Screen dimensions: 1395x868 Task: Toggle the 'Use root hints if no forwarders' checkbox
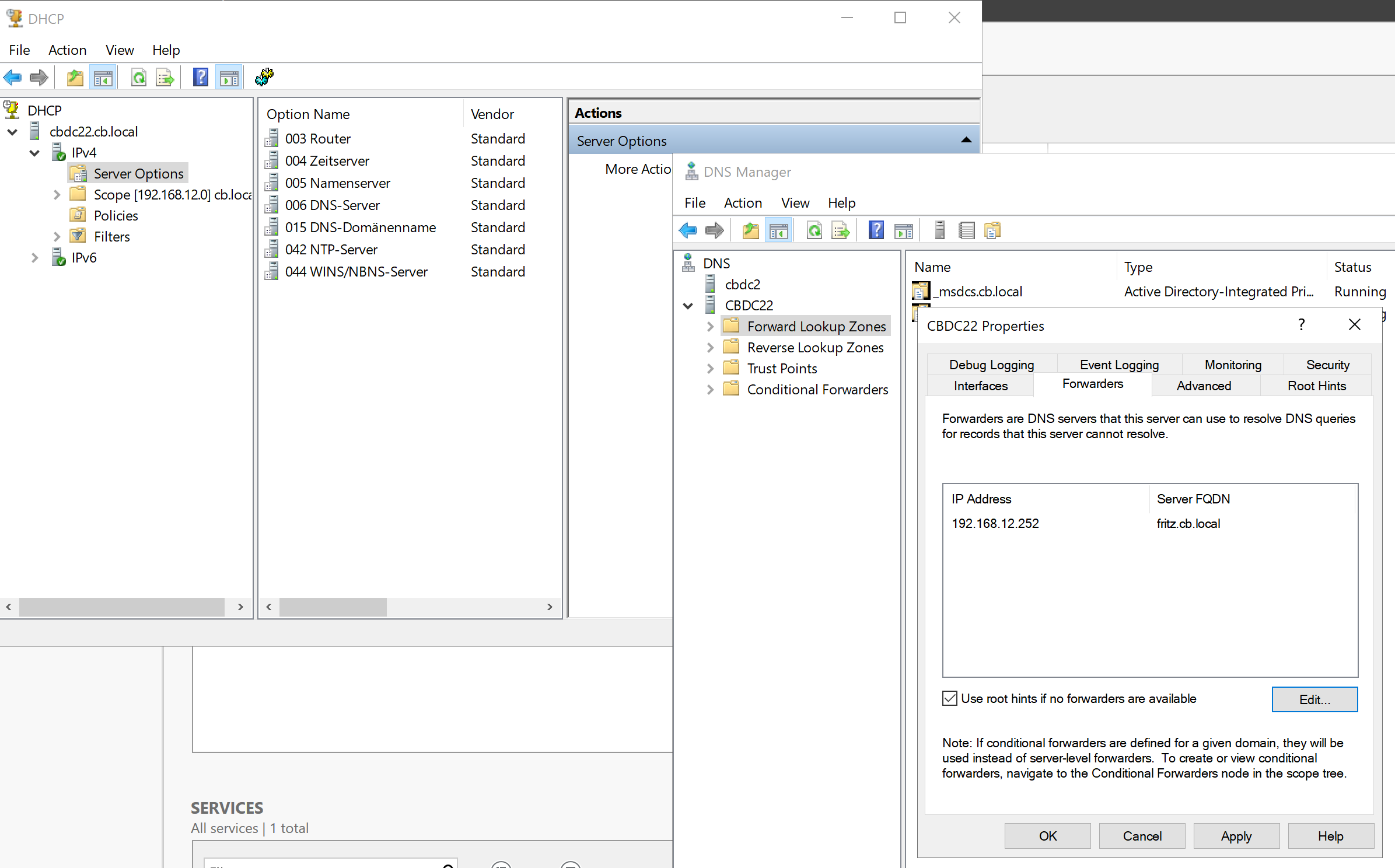(x=949, y=698)
